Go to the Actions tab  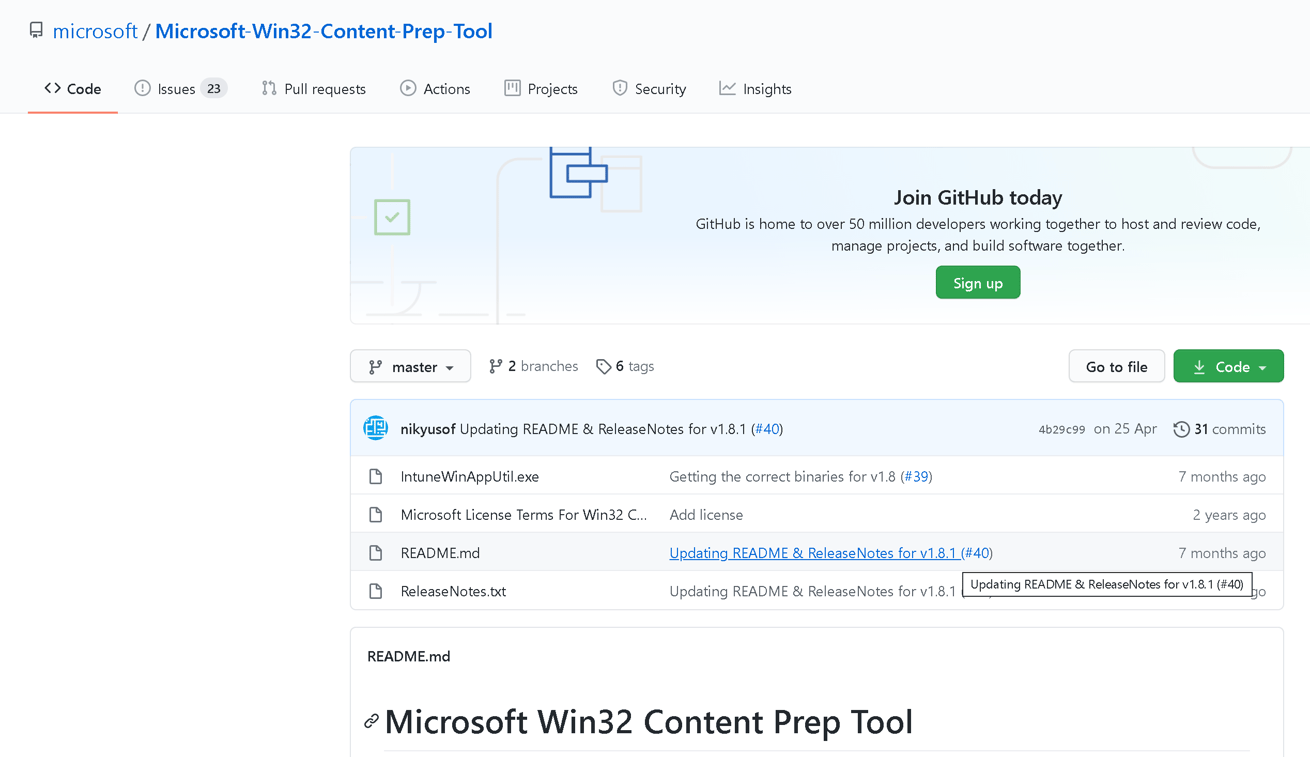pos(435,89)
